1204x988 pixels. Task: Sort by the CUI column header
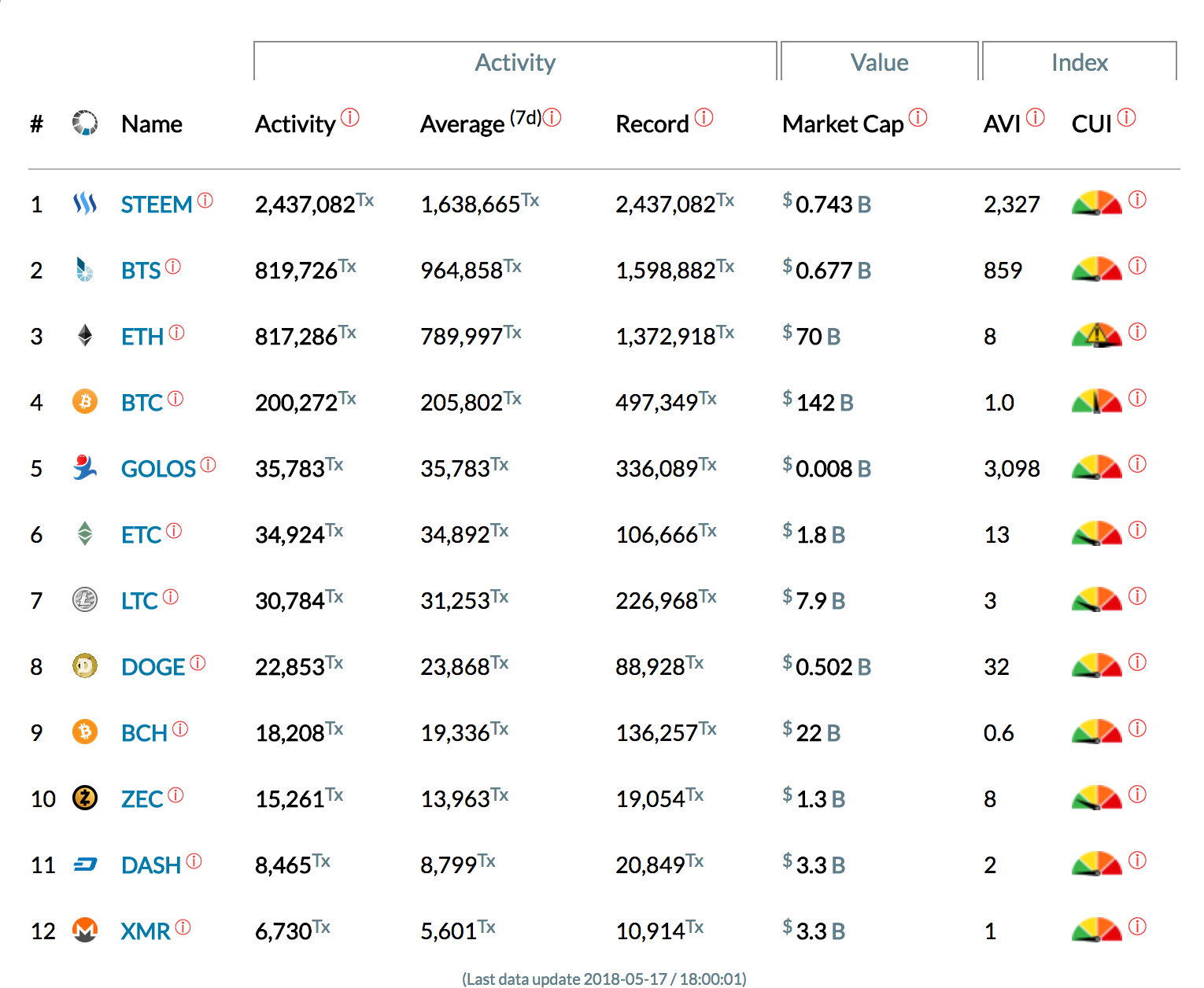pos(1092,124)
